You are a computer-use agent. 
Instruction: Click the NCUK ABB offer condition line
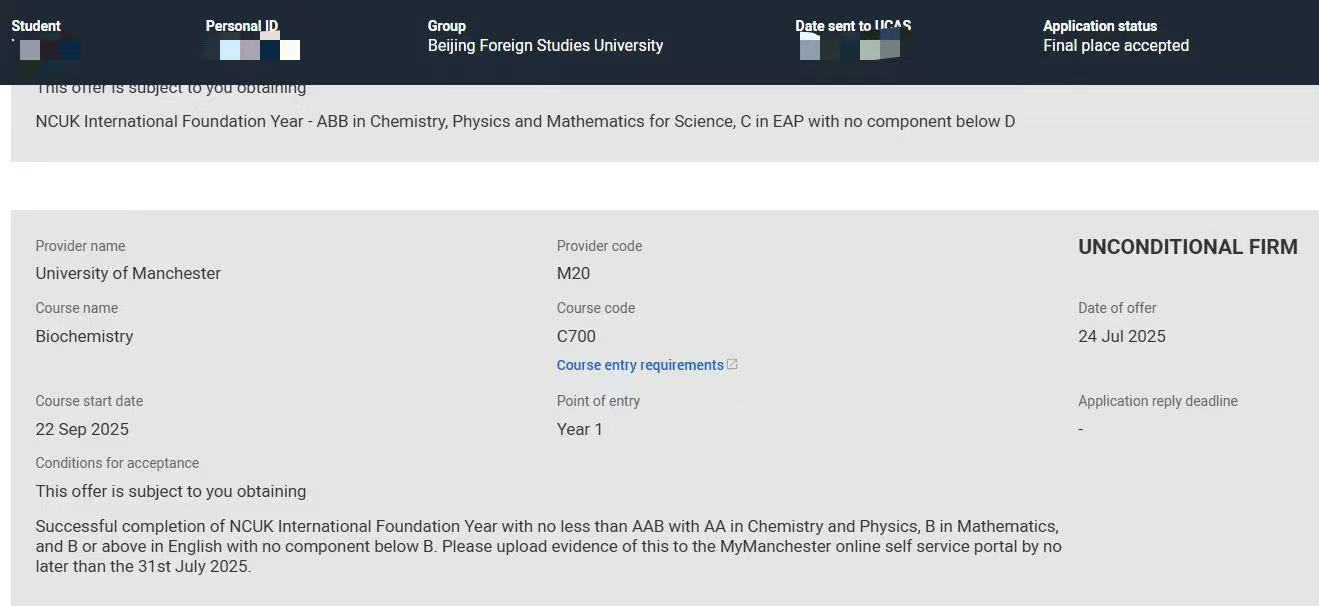click(x=525, y=122)
